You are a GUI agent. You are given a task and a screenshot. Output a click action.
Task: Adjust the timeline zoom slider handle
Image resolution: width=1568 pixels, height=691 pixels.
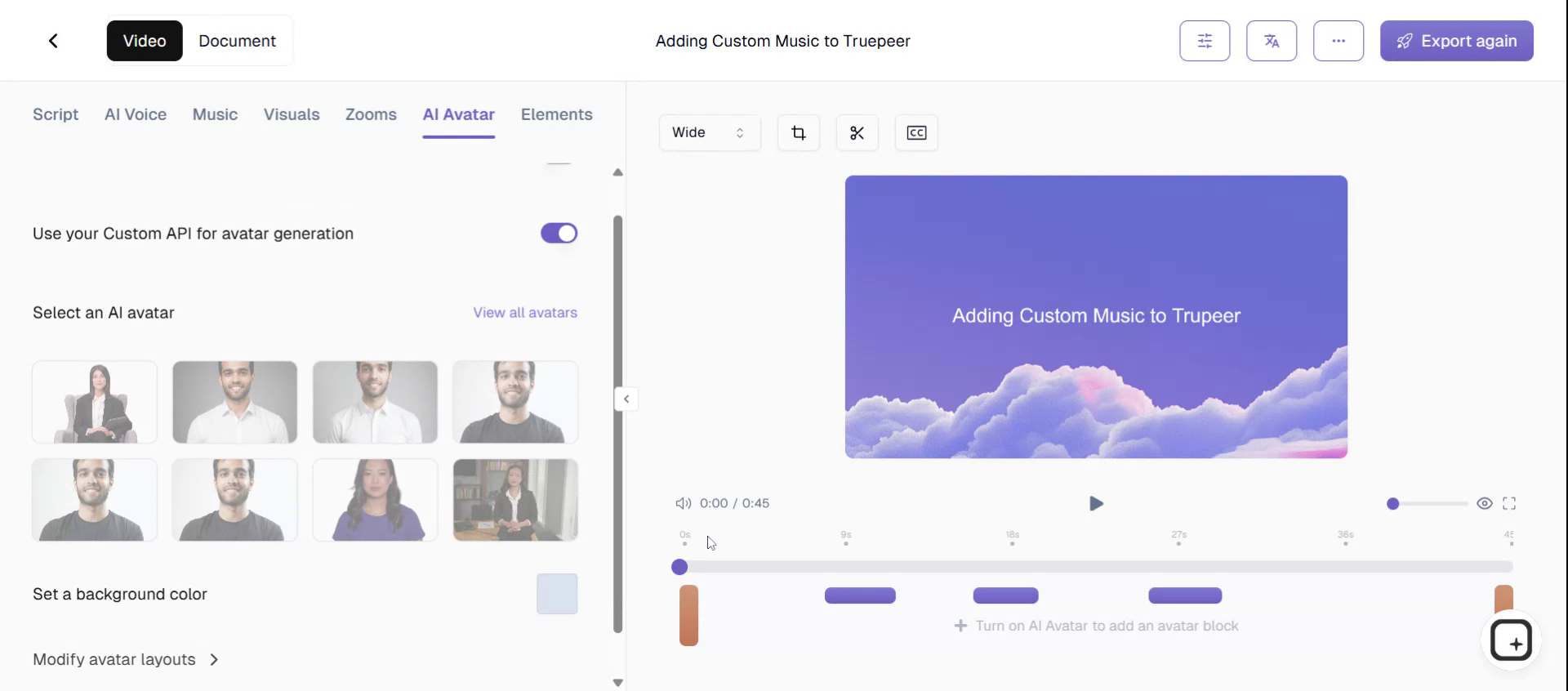coord(1393,504)
